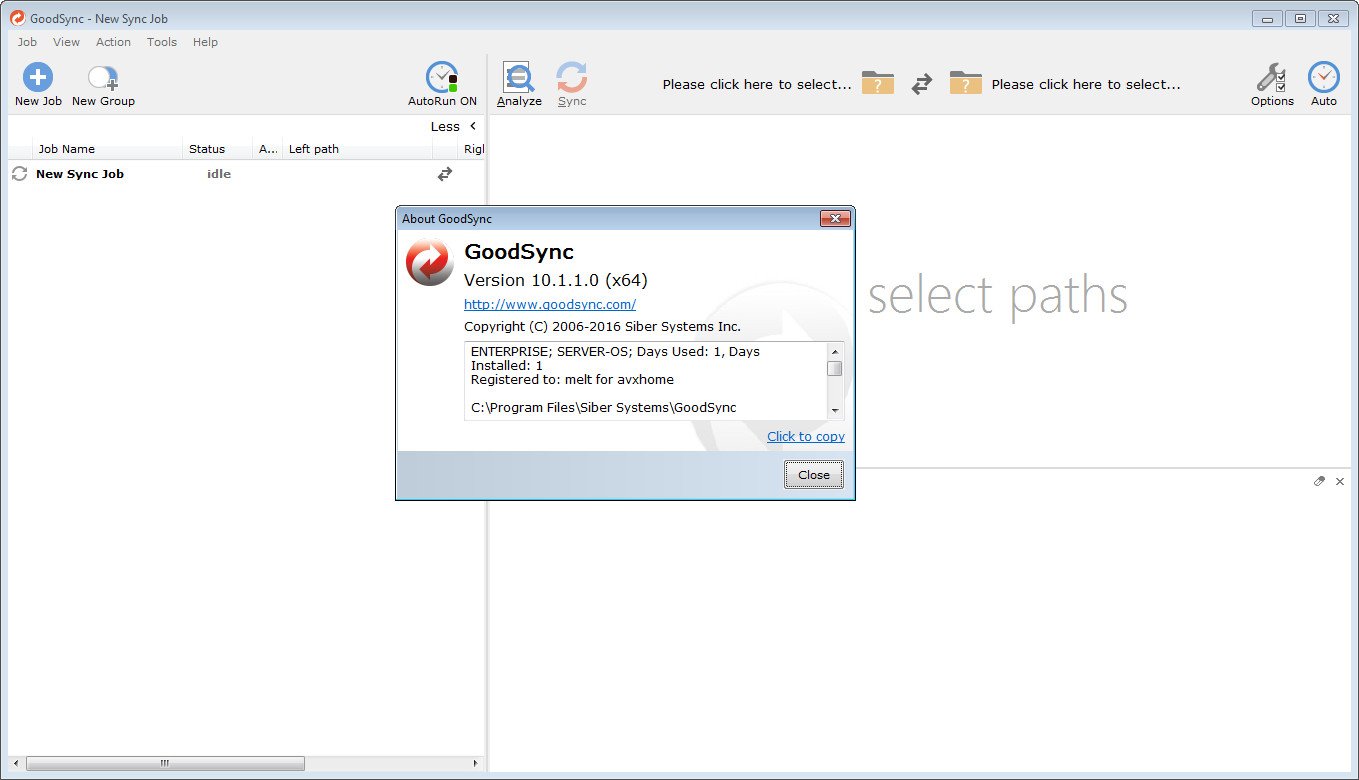Open the Tools menu

[x=161, y=42]
